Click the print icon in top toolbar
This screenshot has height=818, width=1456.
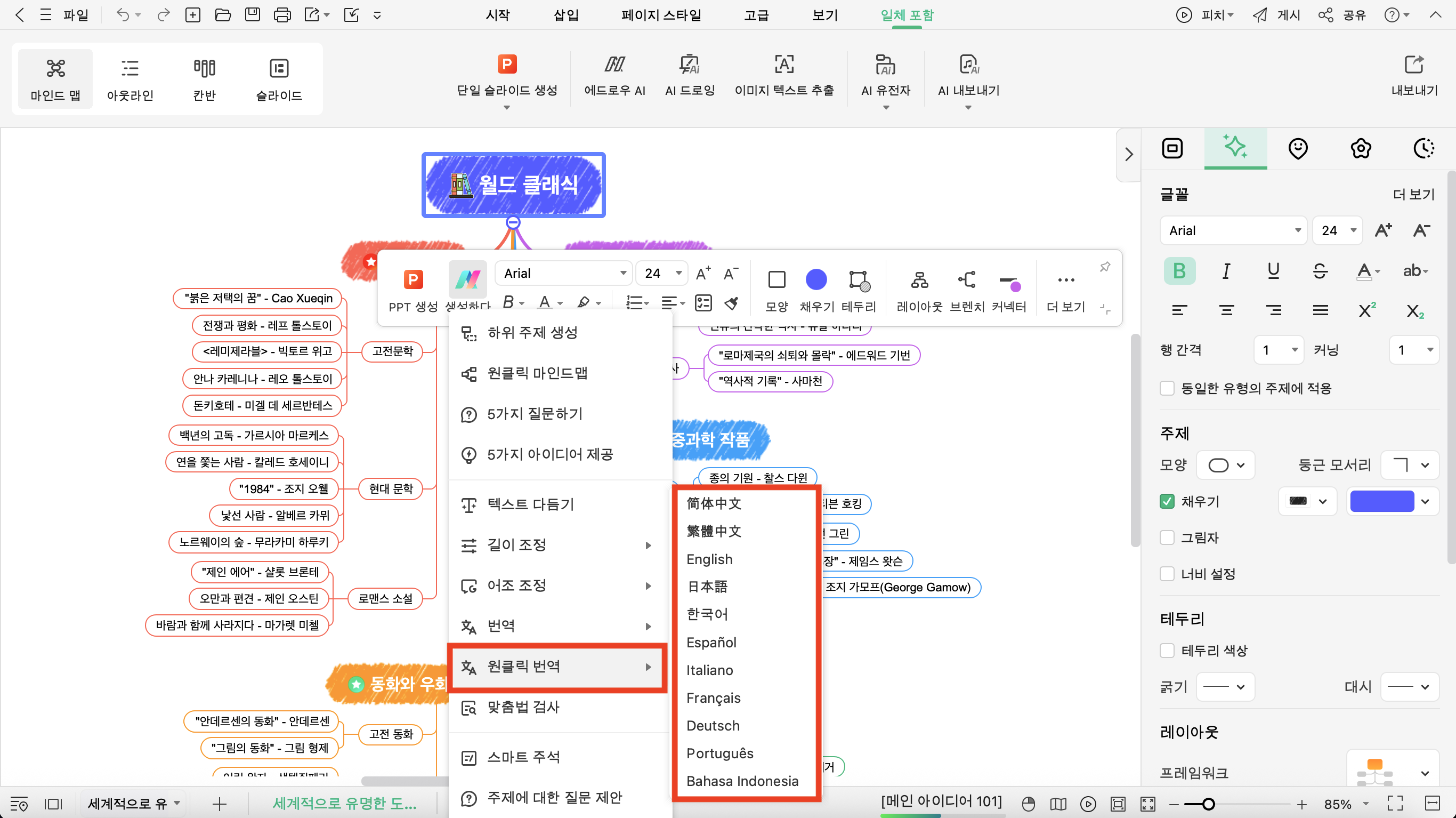point(282,15)
